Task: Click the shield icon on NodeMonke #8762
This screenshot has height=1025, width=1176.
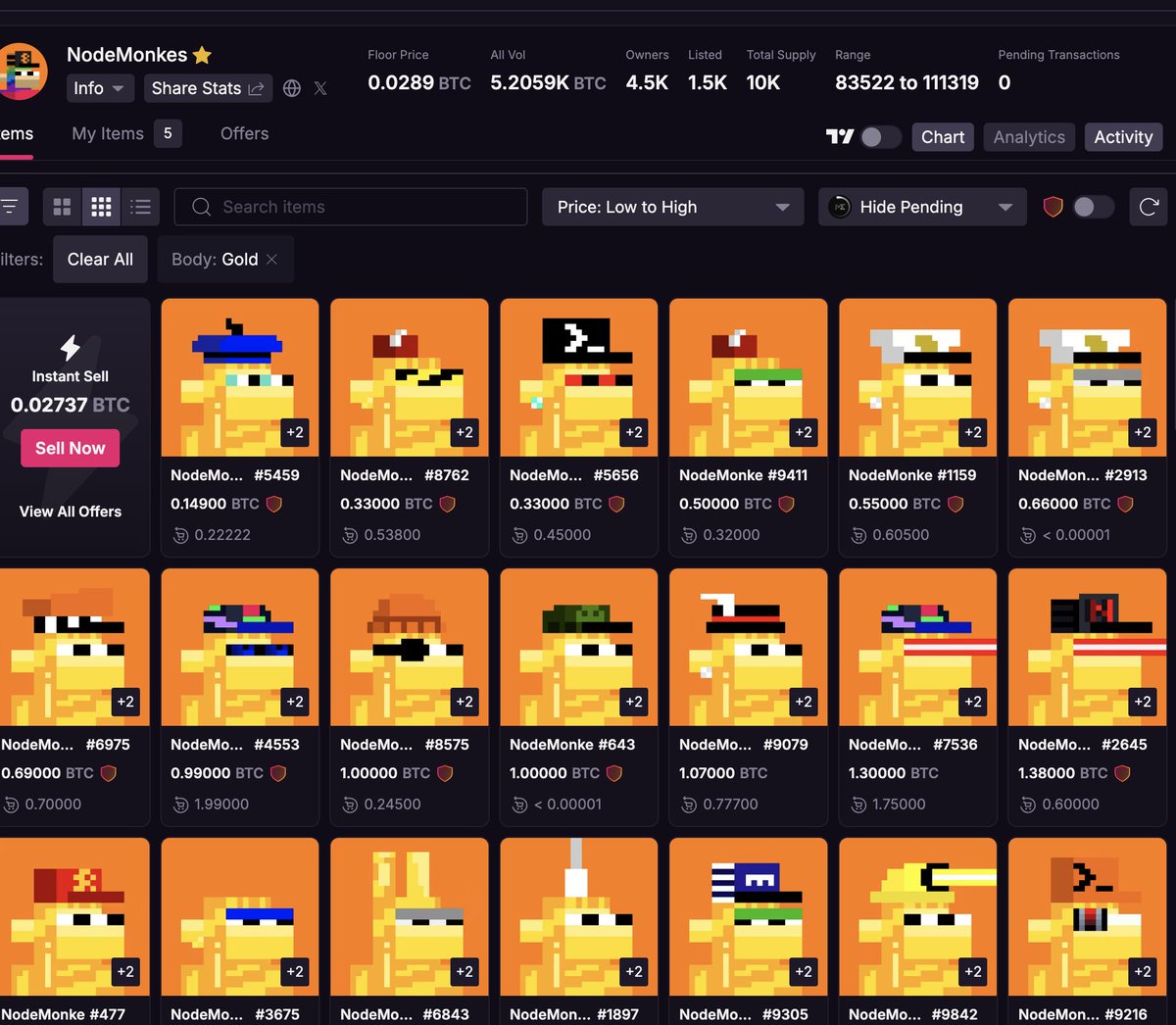Action: 447,504
